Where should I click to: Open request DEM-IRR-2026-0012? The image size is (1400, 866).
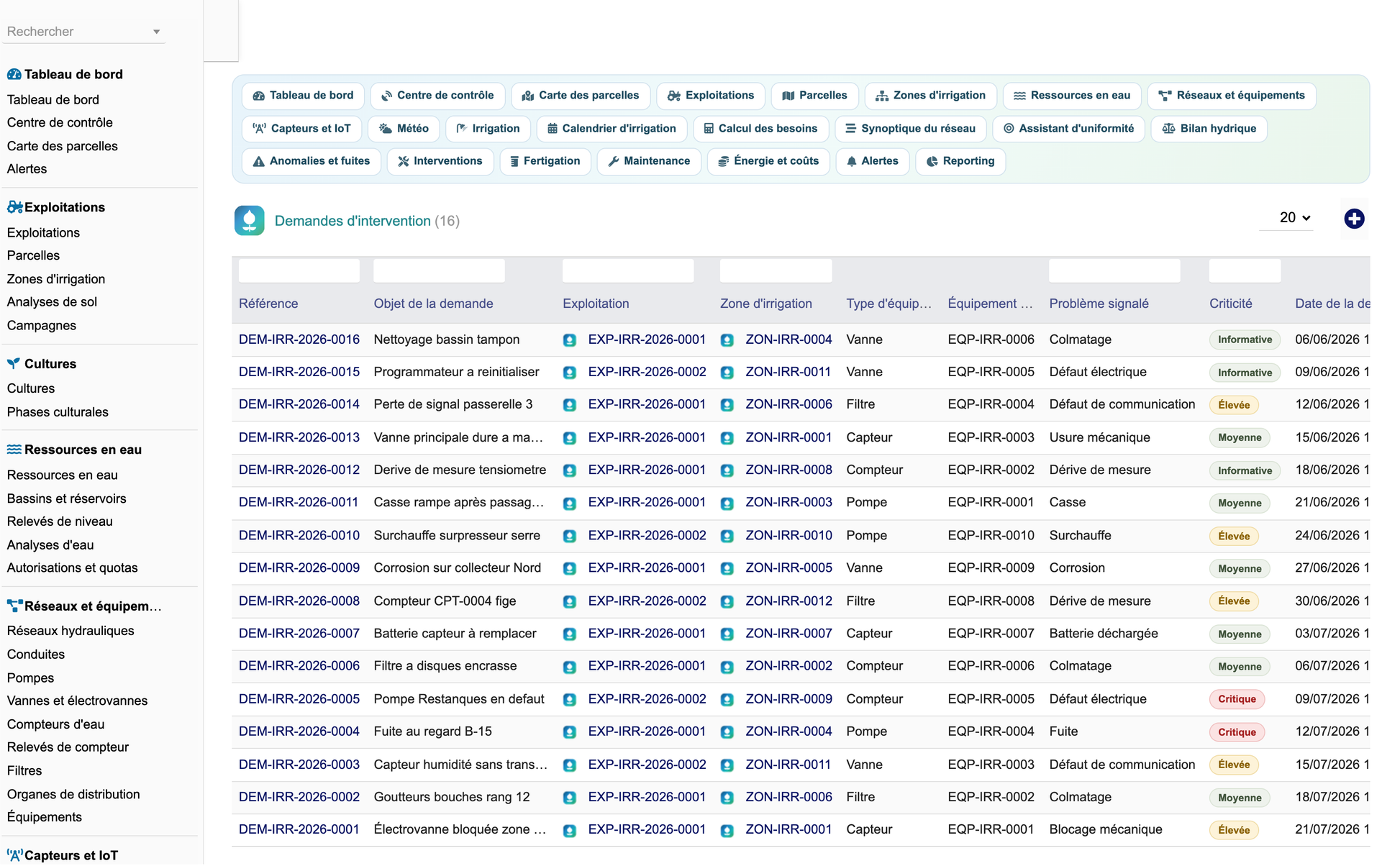[x=299, y=470]
